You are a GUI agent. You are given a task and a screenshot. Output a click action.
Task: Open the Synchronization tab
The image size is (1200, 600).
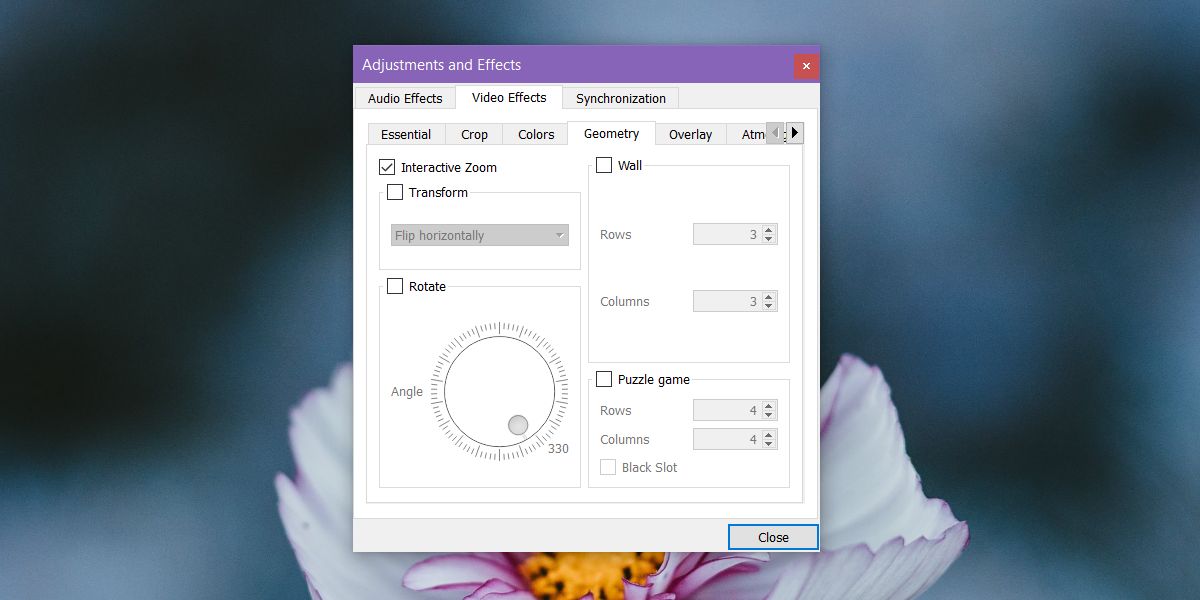pos(621,98)
